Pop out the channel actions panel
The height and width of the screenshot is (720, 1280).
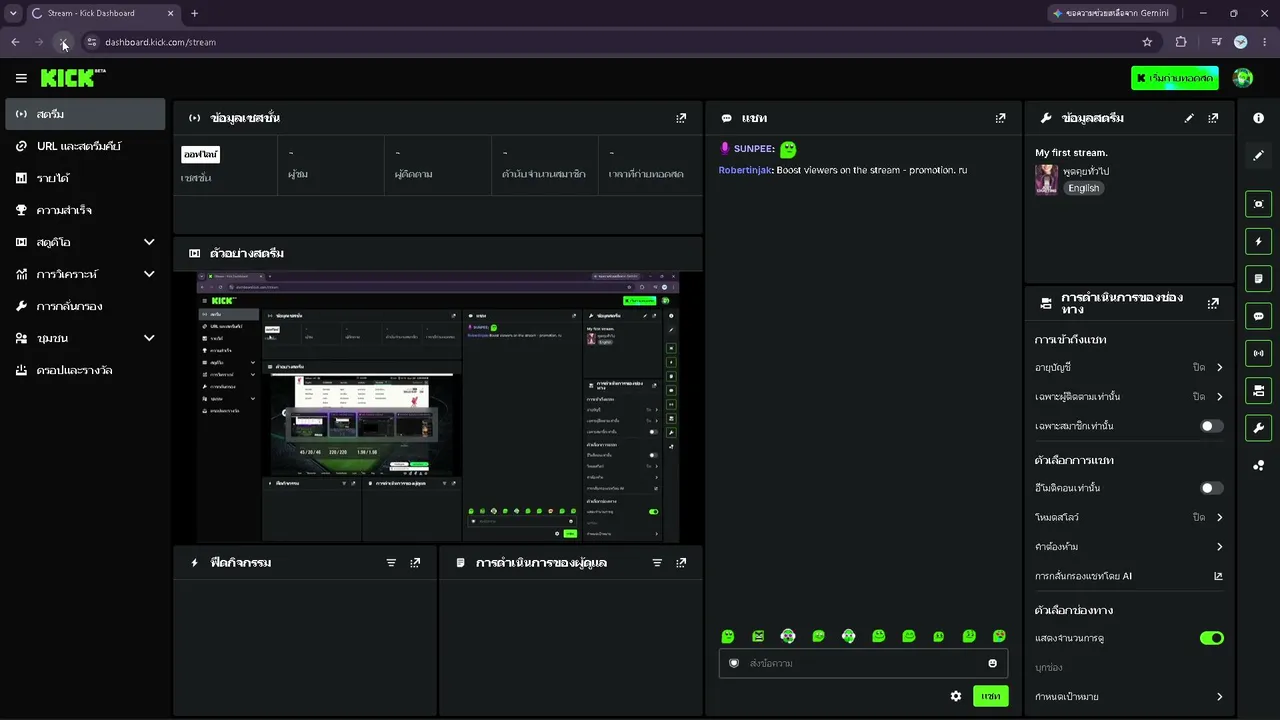click(x=1213, y=303)
